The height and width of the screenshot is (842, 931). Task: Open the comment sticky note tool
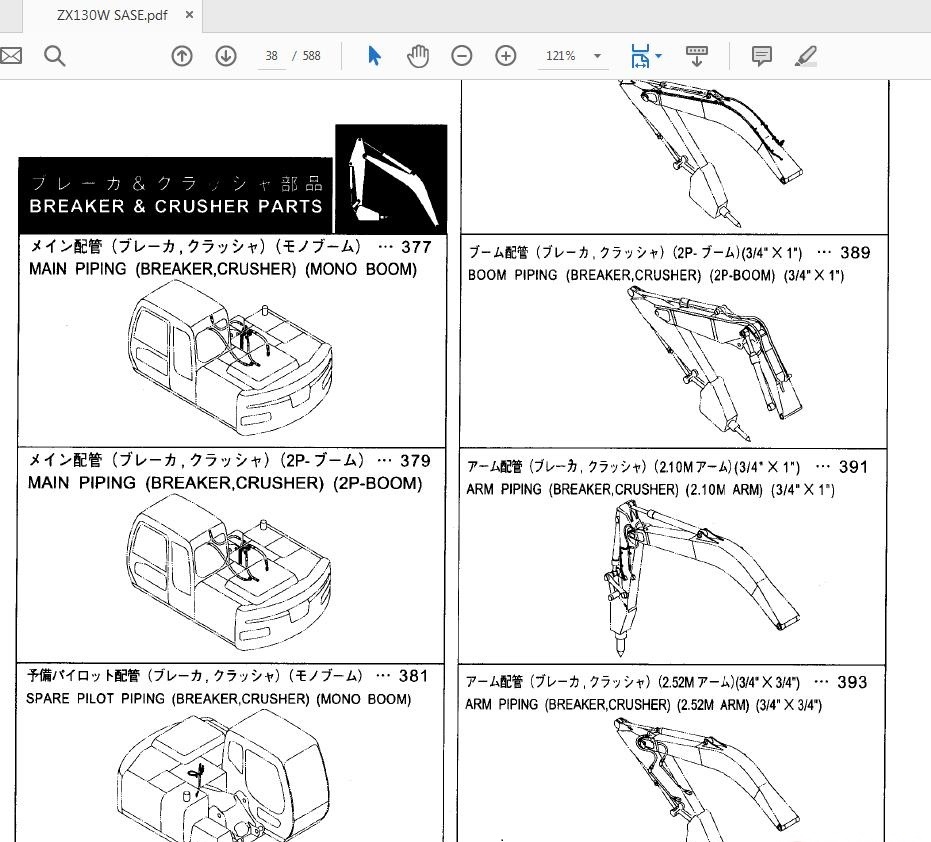click(762, 55)
